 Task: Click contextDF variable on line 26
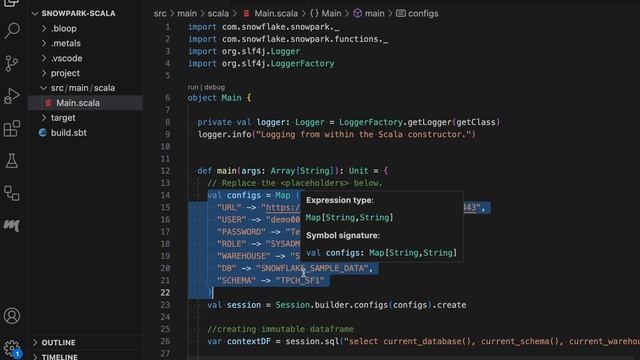249,341
